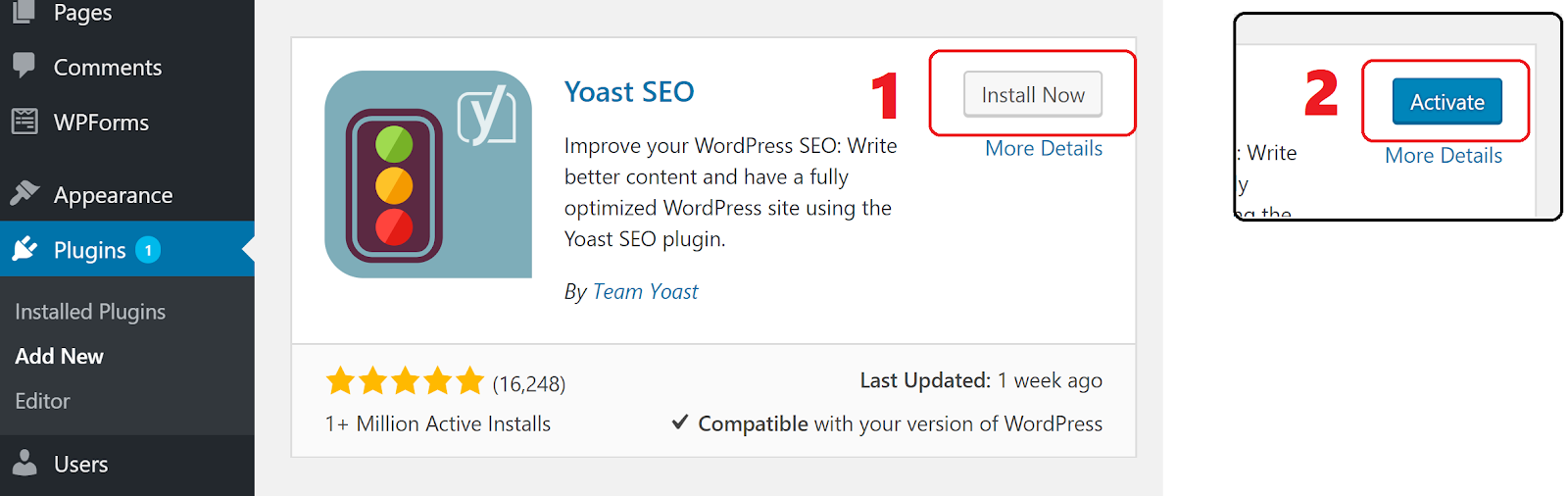Viewport: 1568px width, 496px height.
Task: Click the Plugins plug icon
Action: [x=24, y=249]
